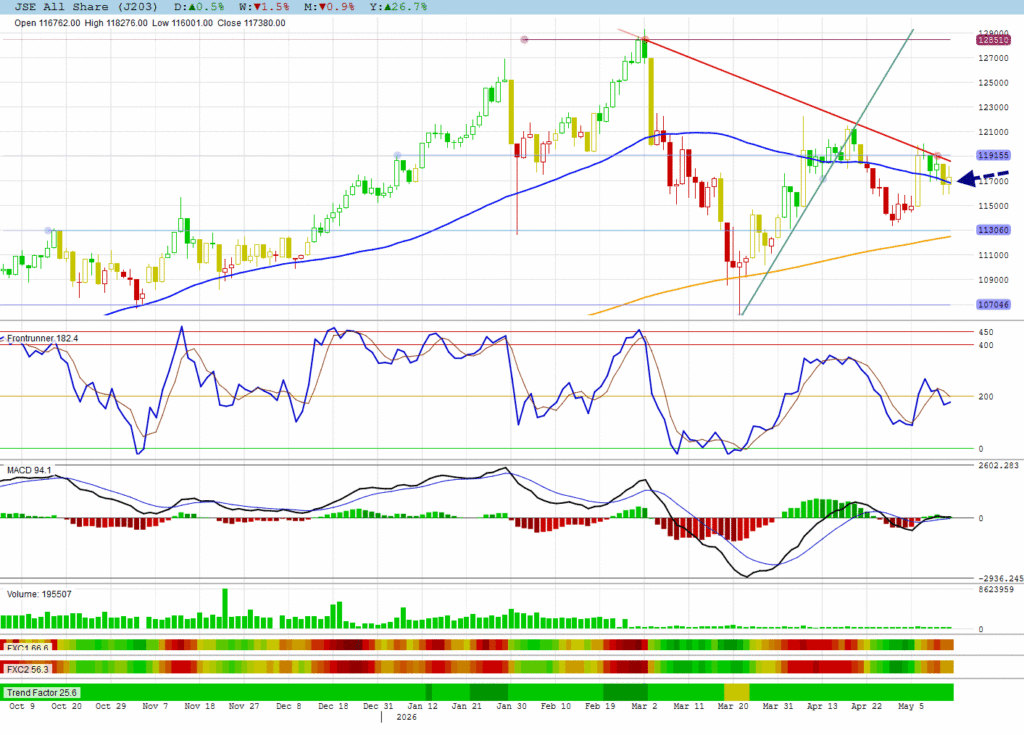Select the circle anchor starting the 119155 level line
Image resolution: width=1024 pixels, height=735 pixels.
pyautogui.click(x=397, y=155)
